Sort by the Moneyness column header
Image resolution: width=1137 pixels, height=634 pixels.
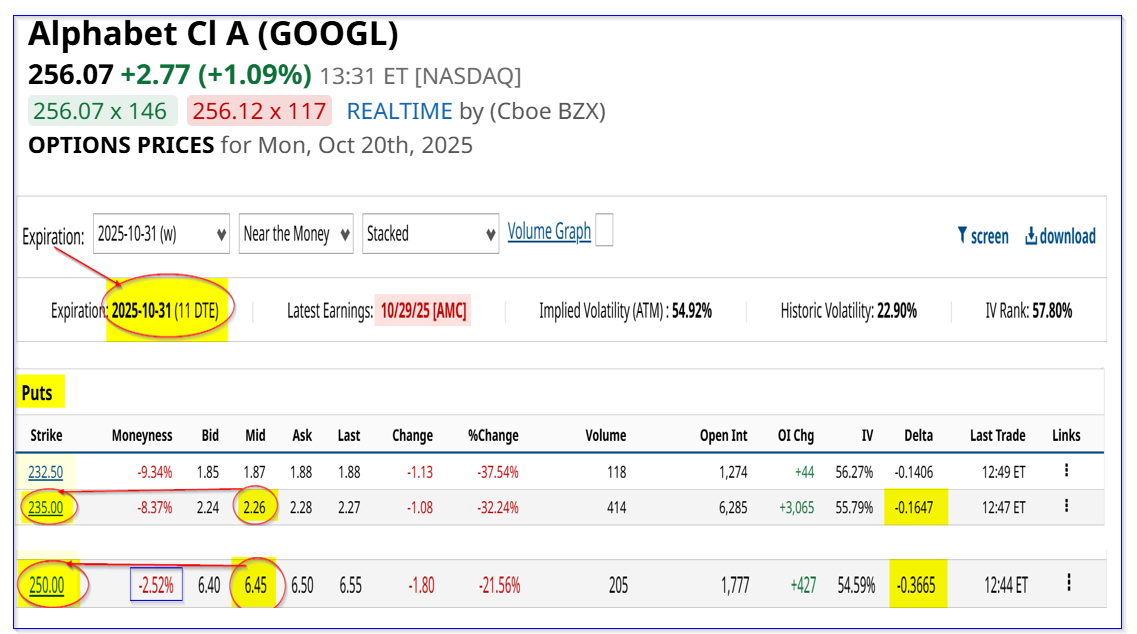142,435
